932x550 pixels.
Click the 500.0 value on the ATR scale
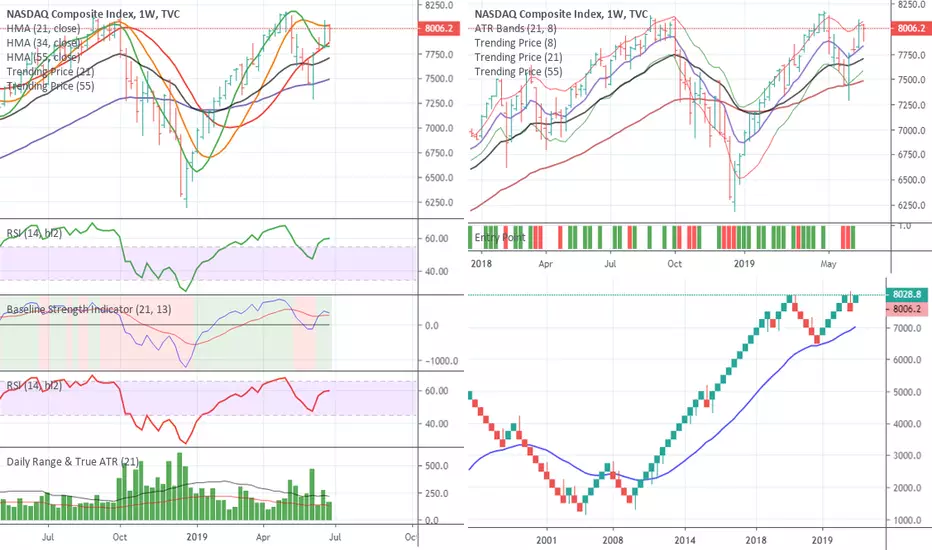(436, 466)
